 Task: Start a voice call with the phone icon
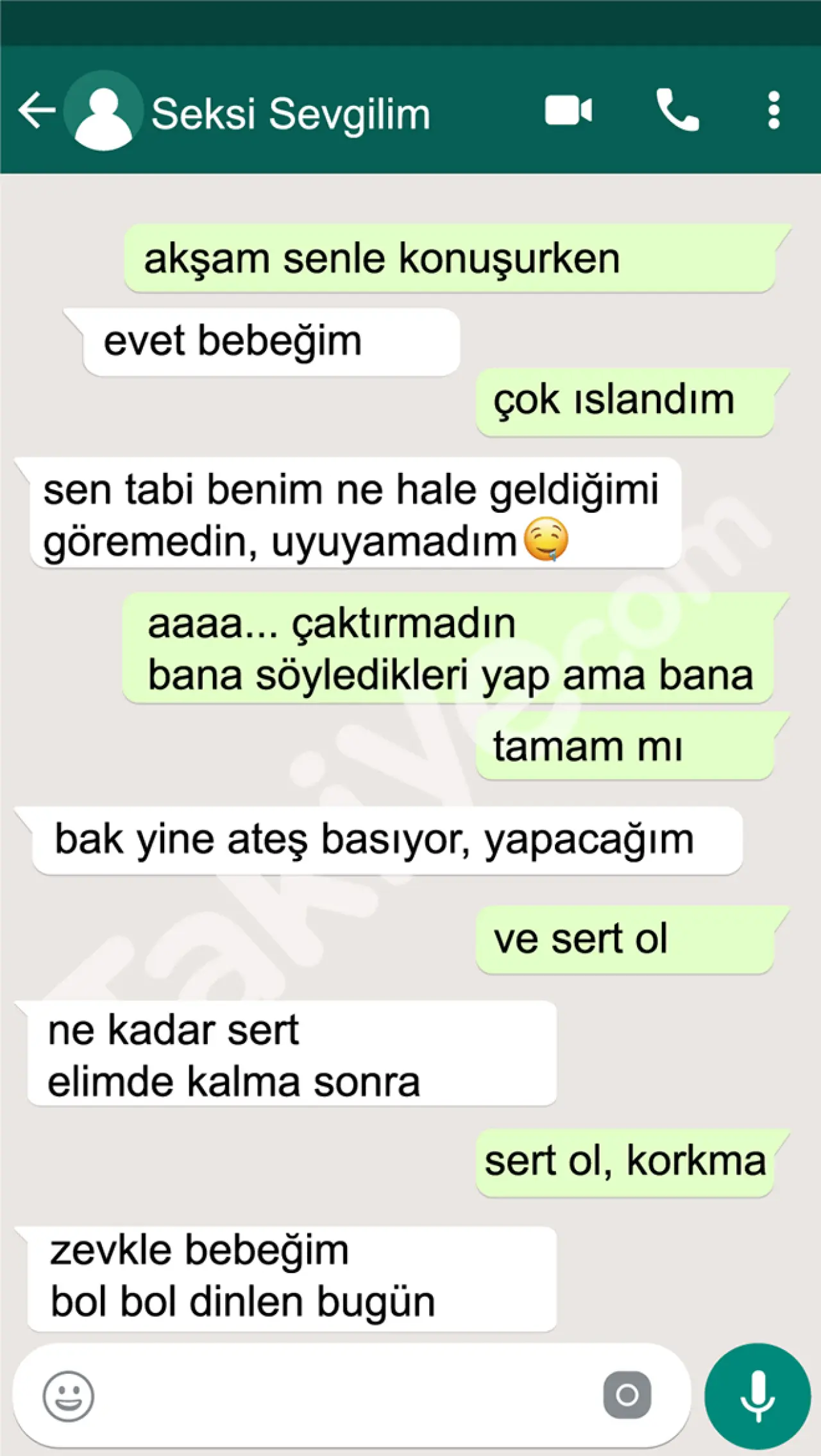[x=677, y=110]
